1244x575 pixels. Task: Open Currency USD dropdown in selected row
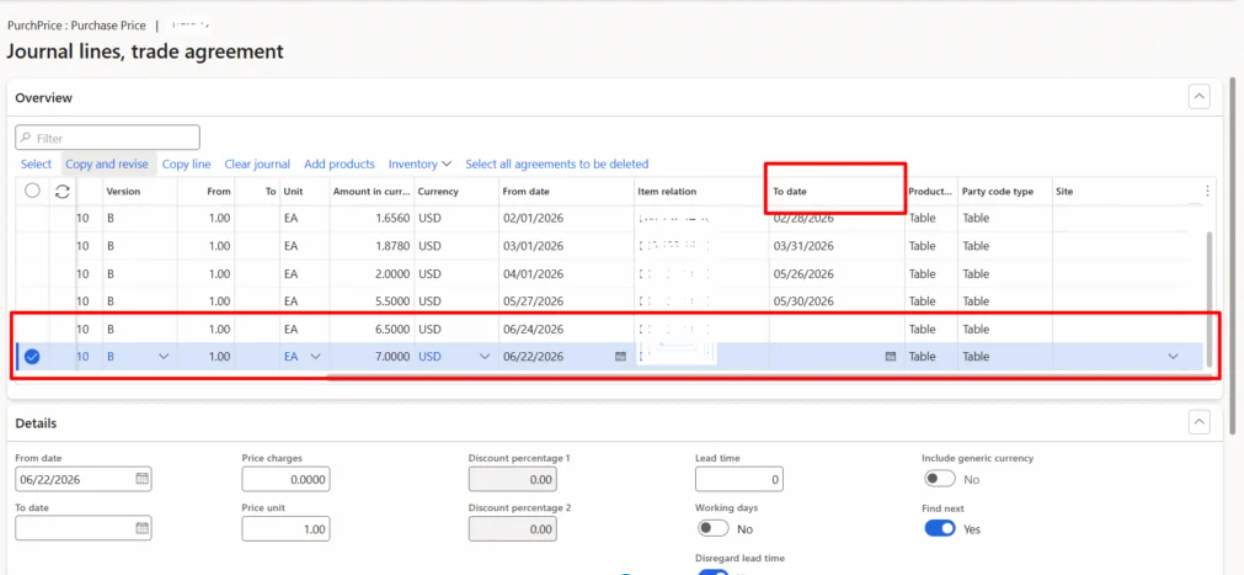485,357
